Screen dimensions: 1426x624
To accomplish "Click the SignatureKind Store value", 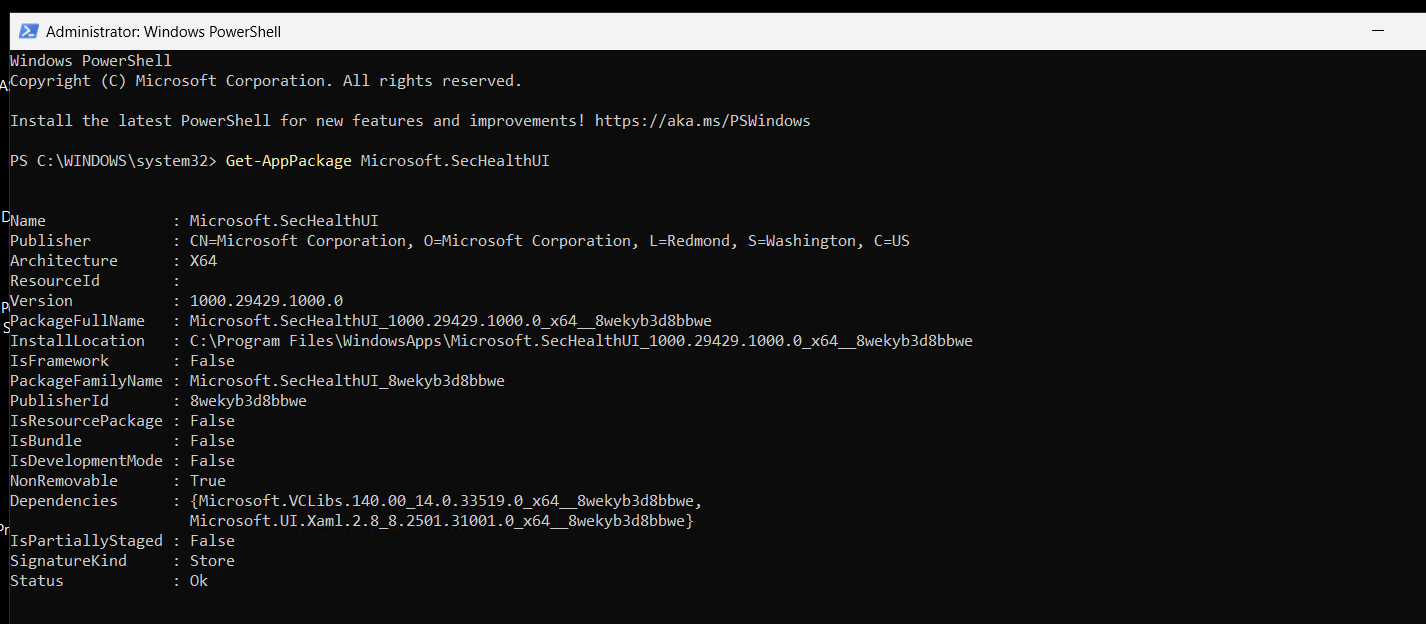I will tap(212, 560).
